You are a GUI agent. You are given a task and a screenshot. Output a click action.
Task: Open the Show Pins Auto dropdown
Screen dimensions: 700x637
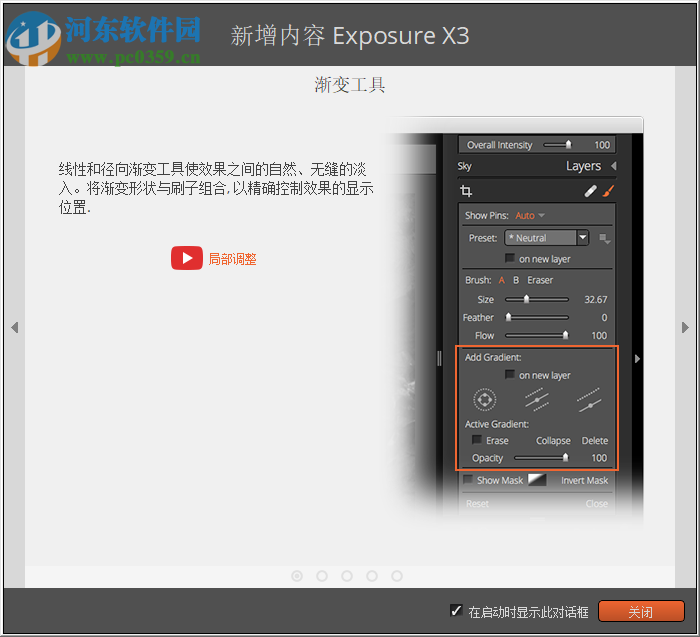pyautogui.click(x=530, y=216)
